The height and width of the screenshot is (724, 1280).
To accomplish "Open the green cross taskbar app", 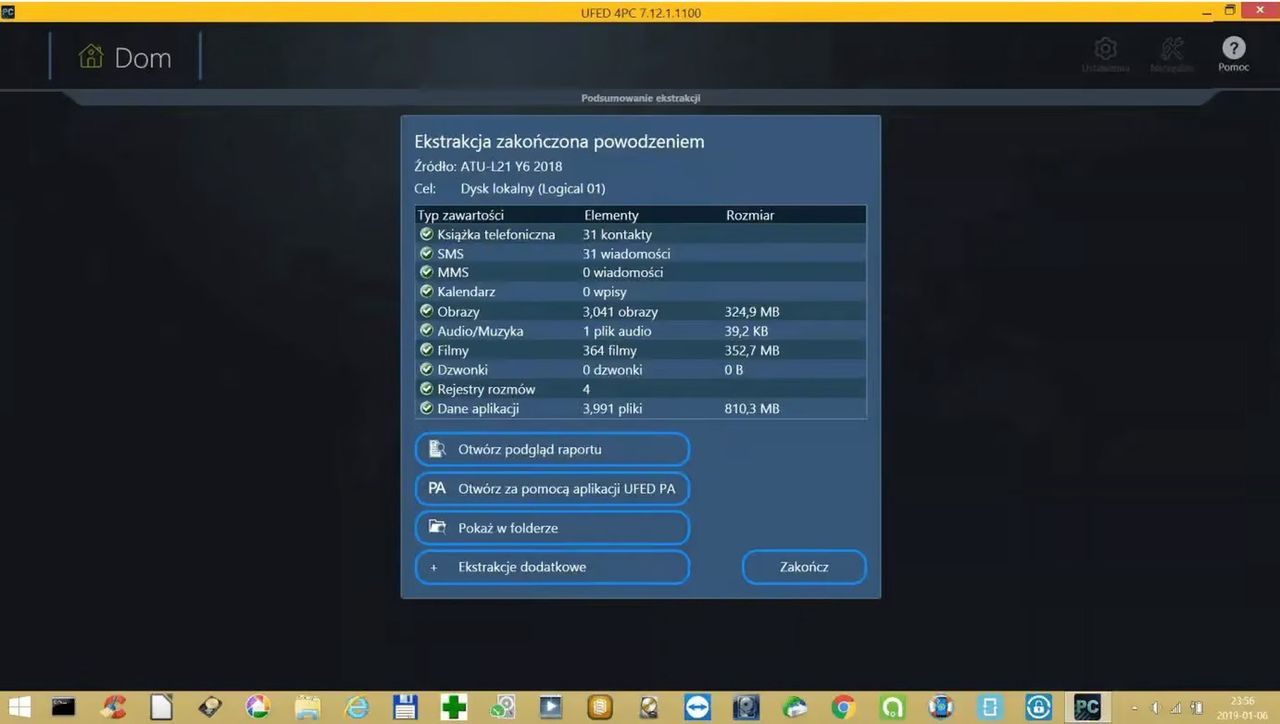I will 453,707.
